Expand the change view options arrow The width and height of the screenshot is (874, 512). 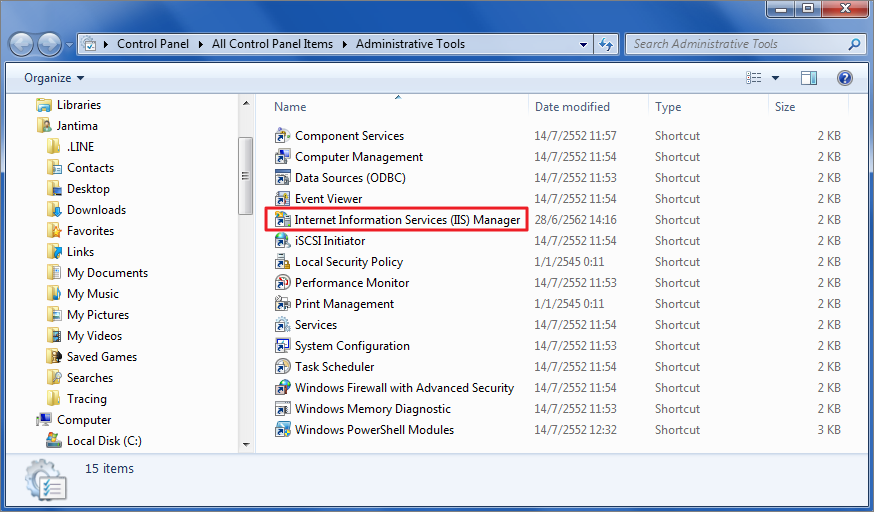[775, 78]
